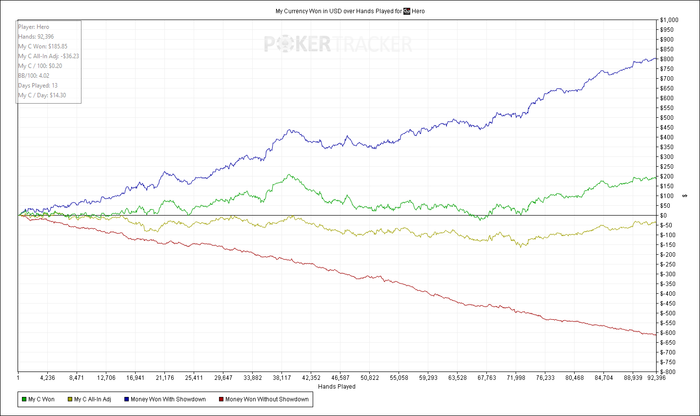Click the '84,704' x-axis tick label

604,378
